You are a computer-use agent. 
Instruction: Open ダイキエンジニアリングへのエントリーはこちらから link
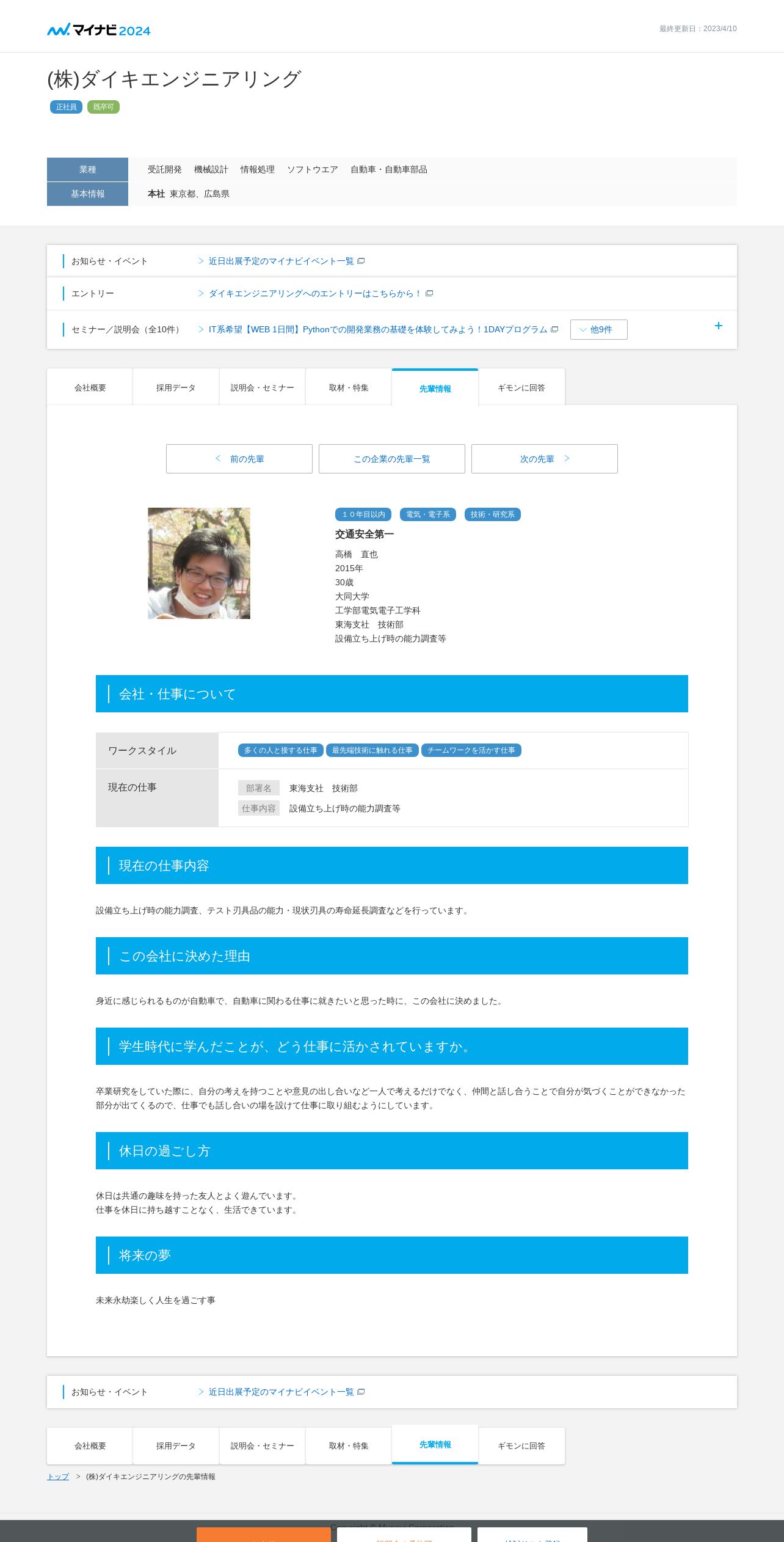315,293
